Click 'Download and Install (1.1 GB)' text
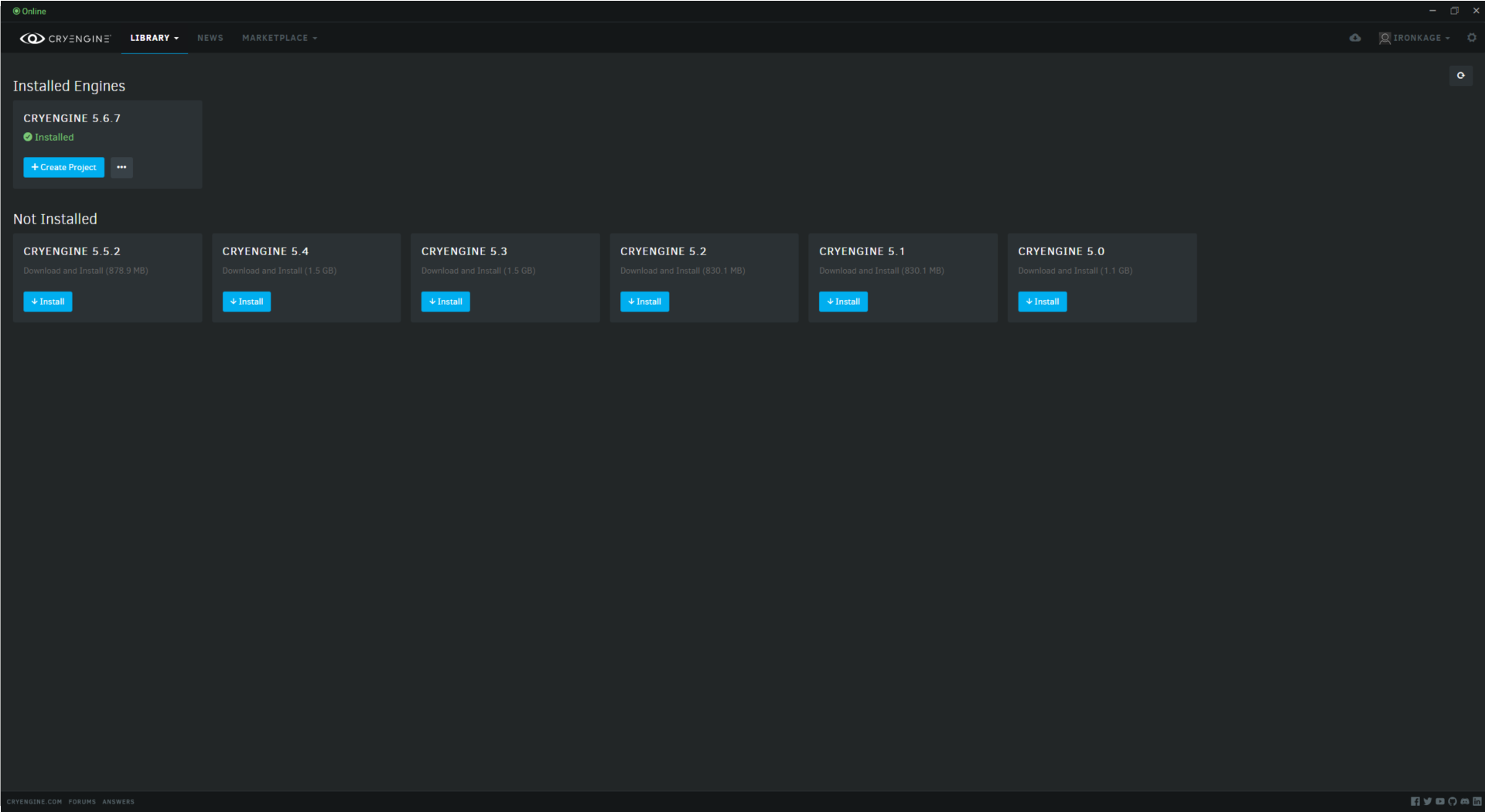Viewport: 1485px width, 812px height. coord(1075,271)
